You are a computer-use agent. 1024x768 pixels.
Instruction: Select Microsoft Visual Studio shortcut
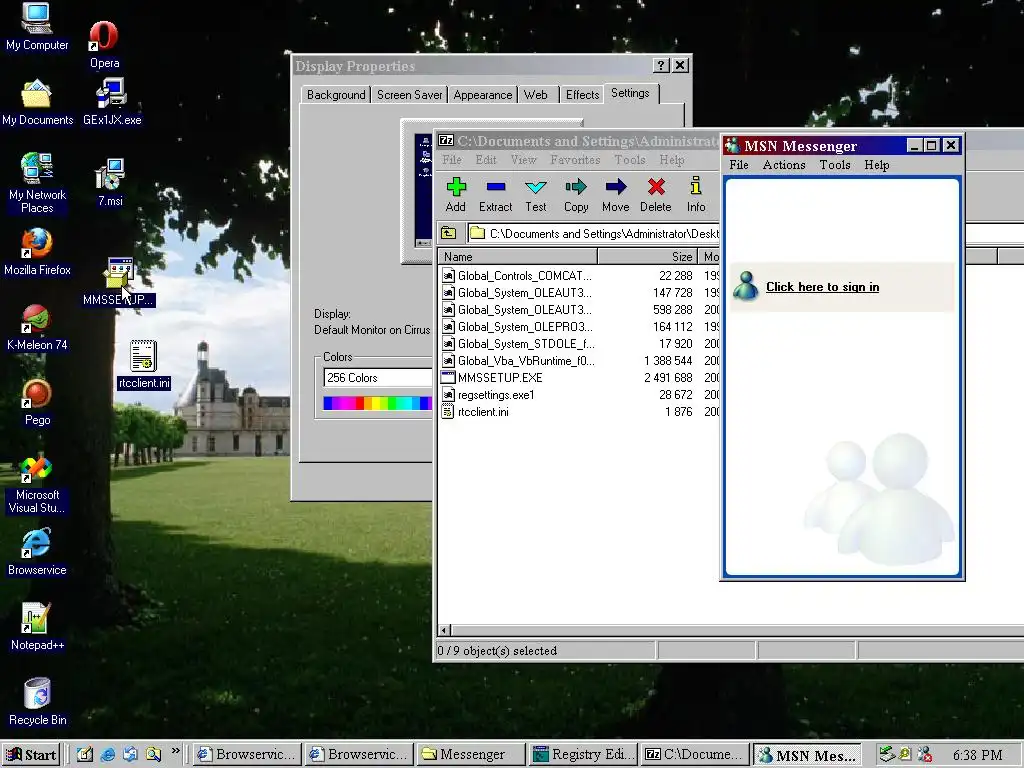(37, 485)
